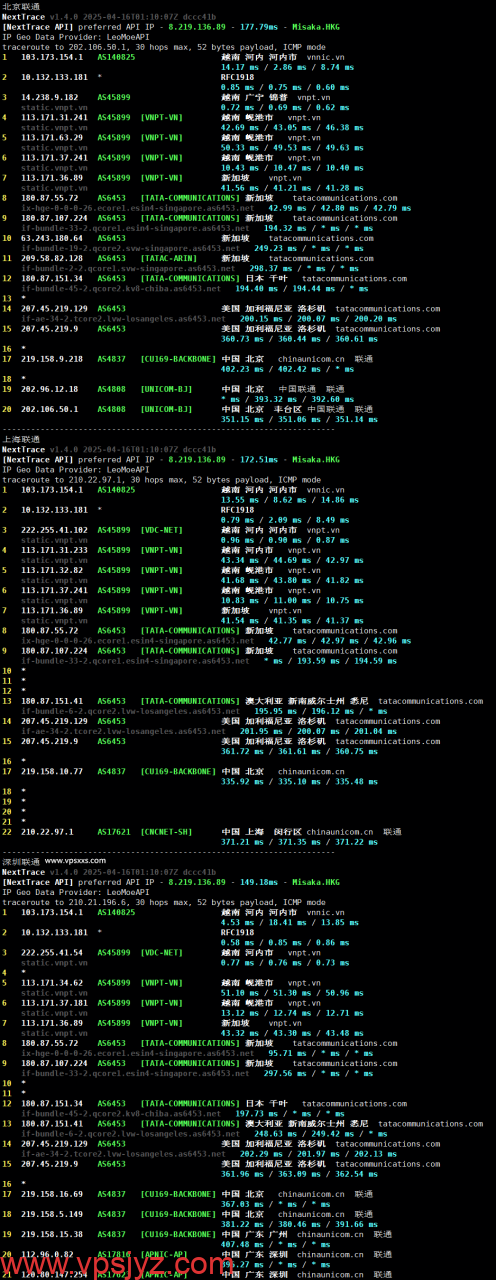This screenshot has width=496, height=1280.
Task: Click the [CNCNET-SH] network tag
Action: click(167, 831)
